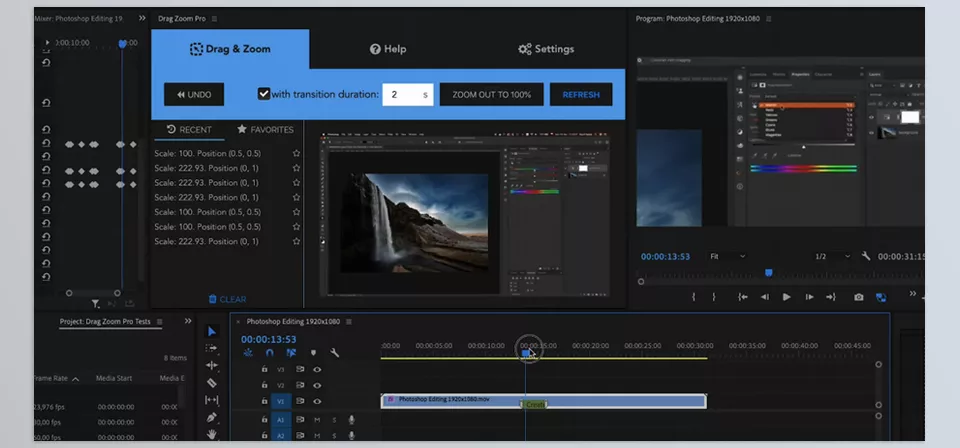
Task: Select the Selection tool arrow
Action: point(212,331)
